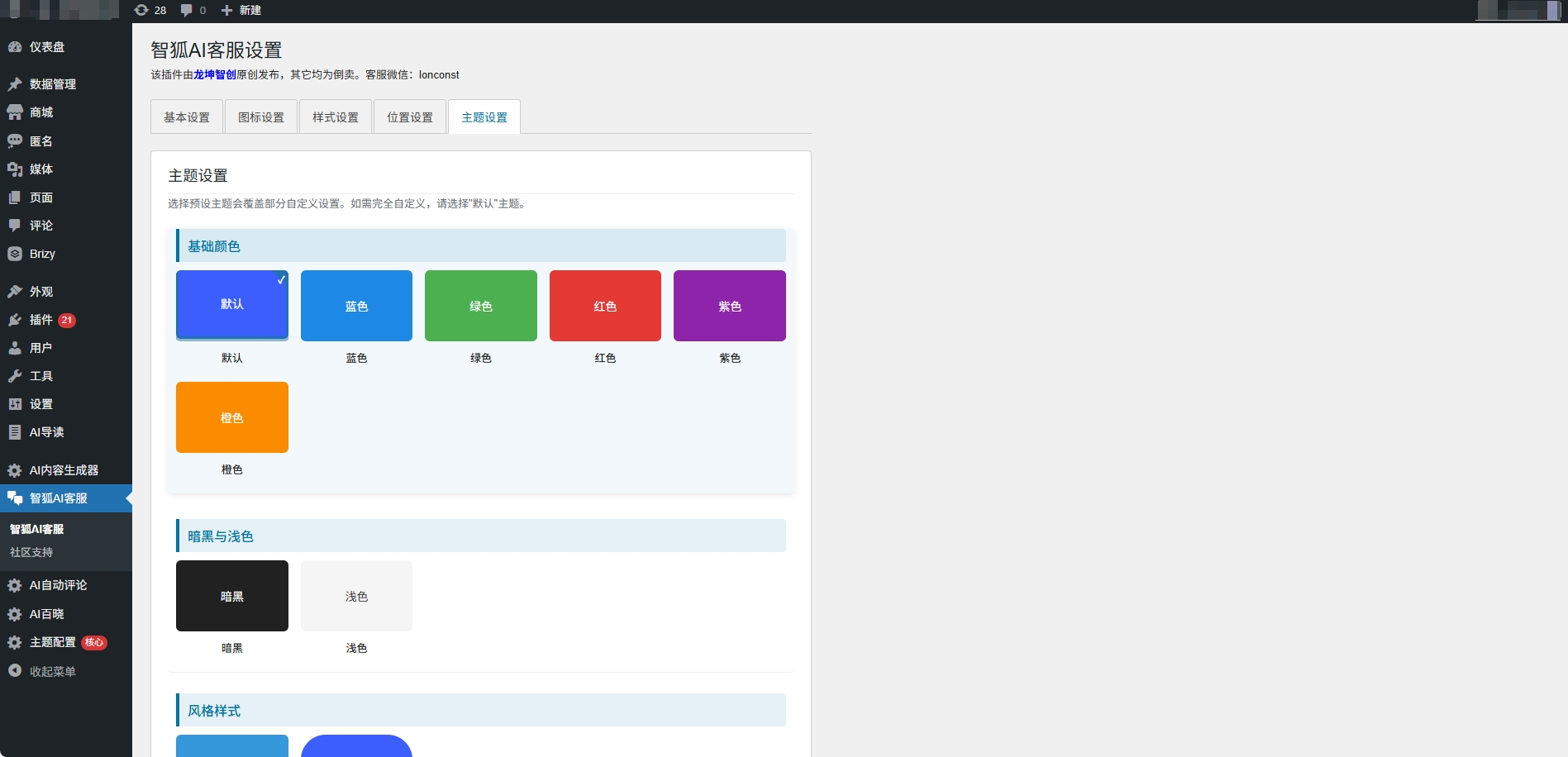Select the rectangular blue style thumbnail

(x=232, y=746)
